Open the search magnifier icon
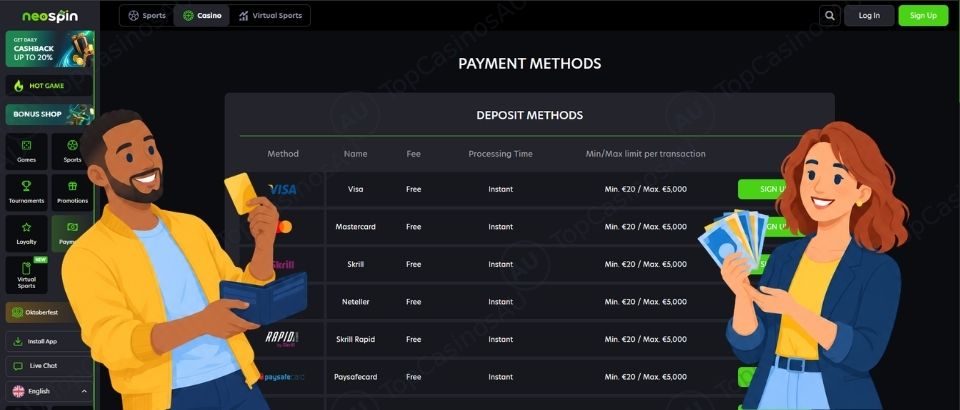Image resolution: width=960 pixels, height=410 pixels. (830, 16)
